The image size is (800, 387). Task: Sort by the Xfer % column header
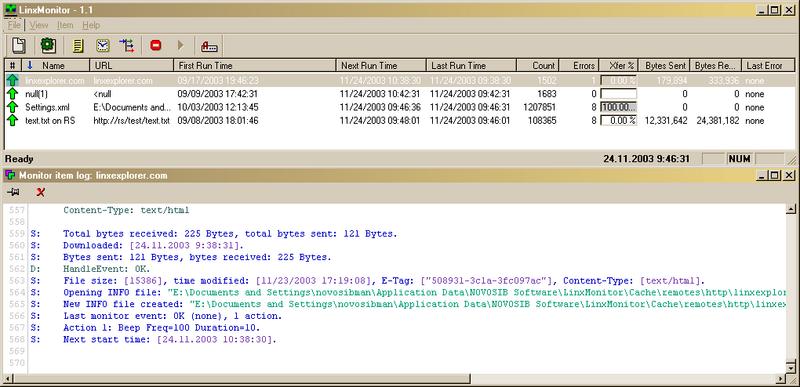[618, 65]
